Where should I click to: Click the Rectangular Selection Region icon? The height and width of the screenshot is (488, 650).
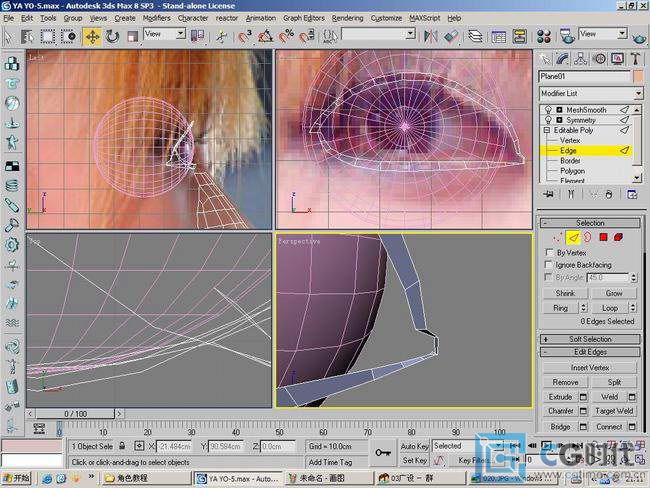48,36
